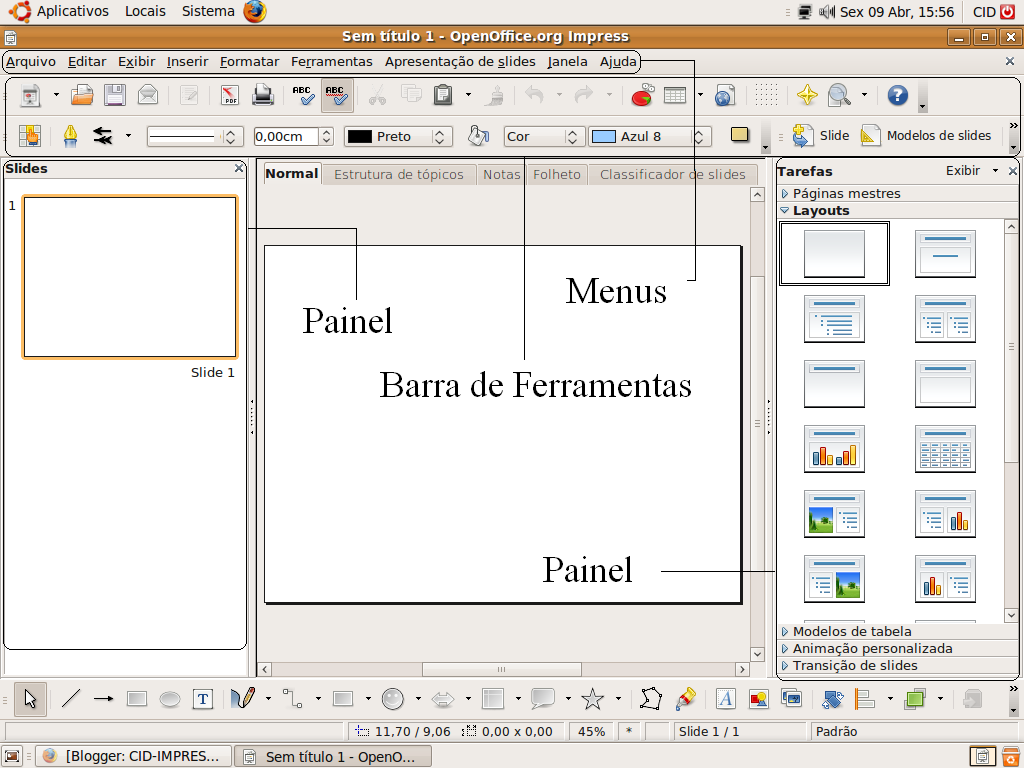The height and width of the screenshot is (768, 1024).
Task: Open a document with the folder icon
Action: coord(82,95)
